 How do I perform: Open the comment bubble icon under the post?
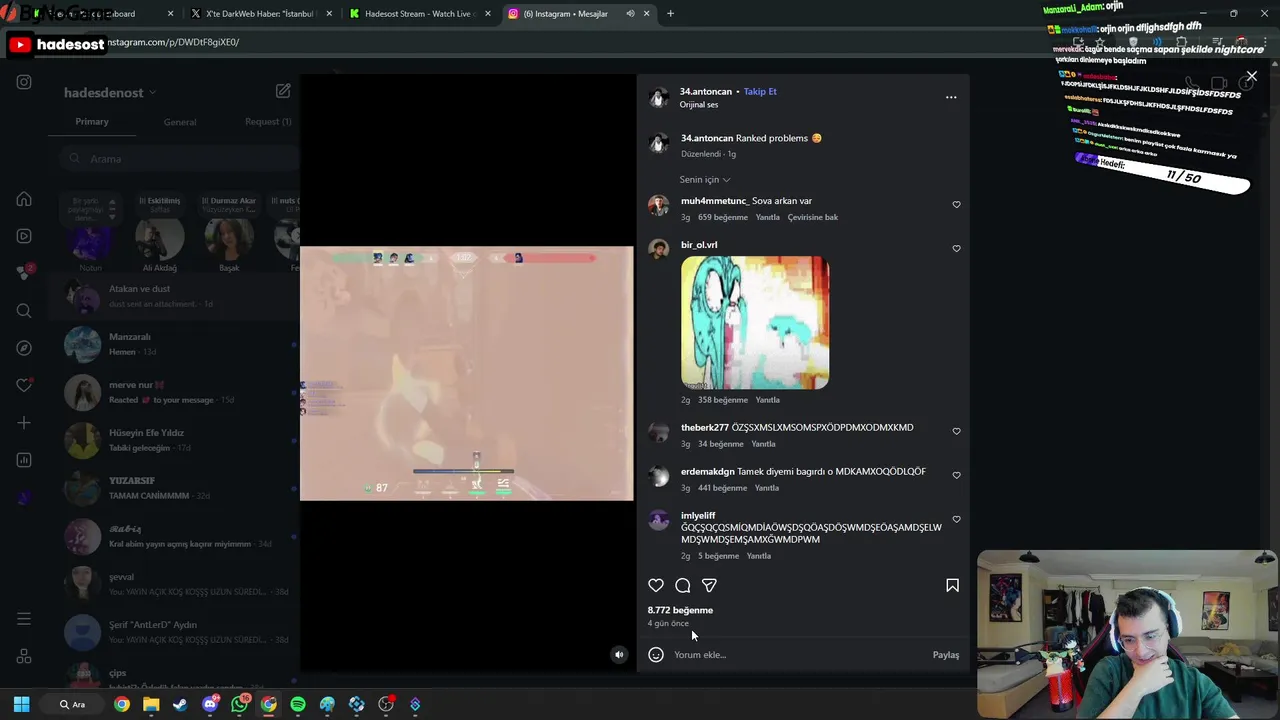click(x=683, y=586)
